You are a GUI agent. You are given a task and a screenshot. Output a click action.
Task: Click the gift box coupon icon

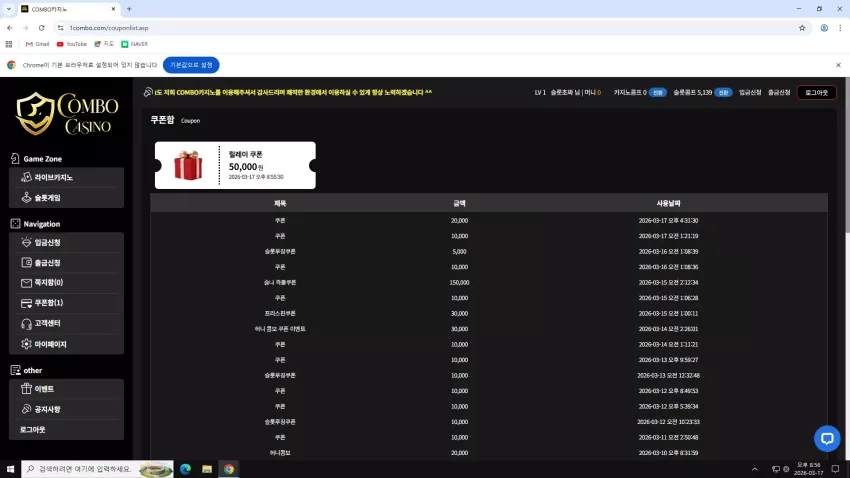tap(188, 165)
